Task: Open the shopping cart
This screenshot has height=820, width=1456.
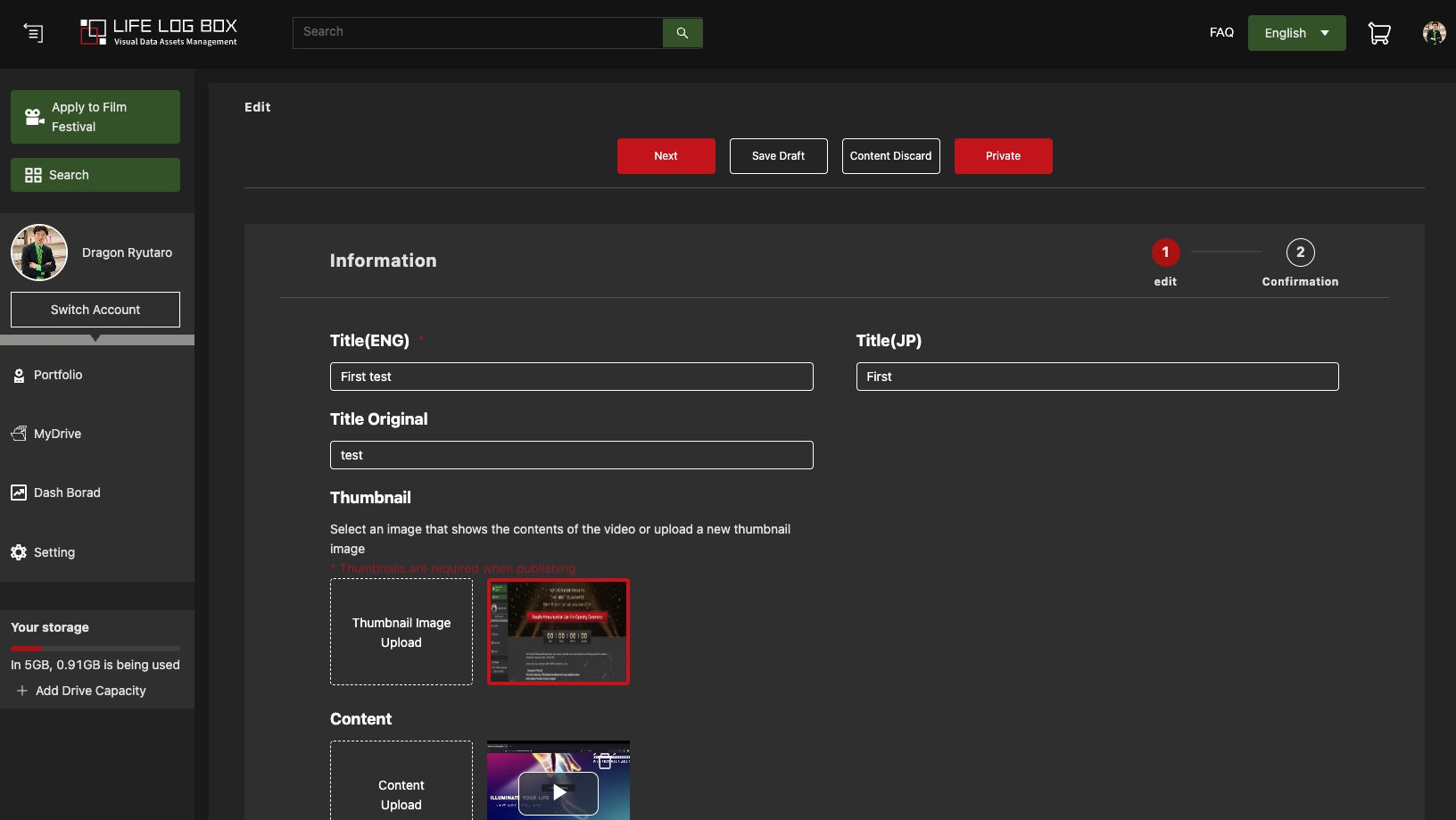Action: [x=1379, y=33]
